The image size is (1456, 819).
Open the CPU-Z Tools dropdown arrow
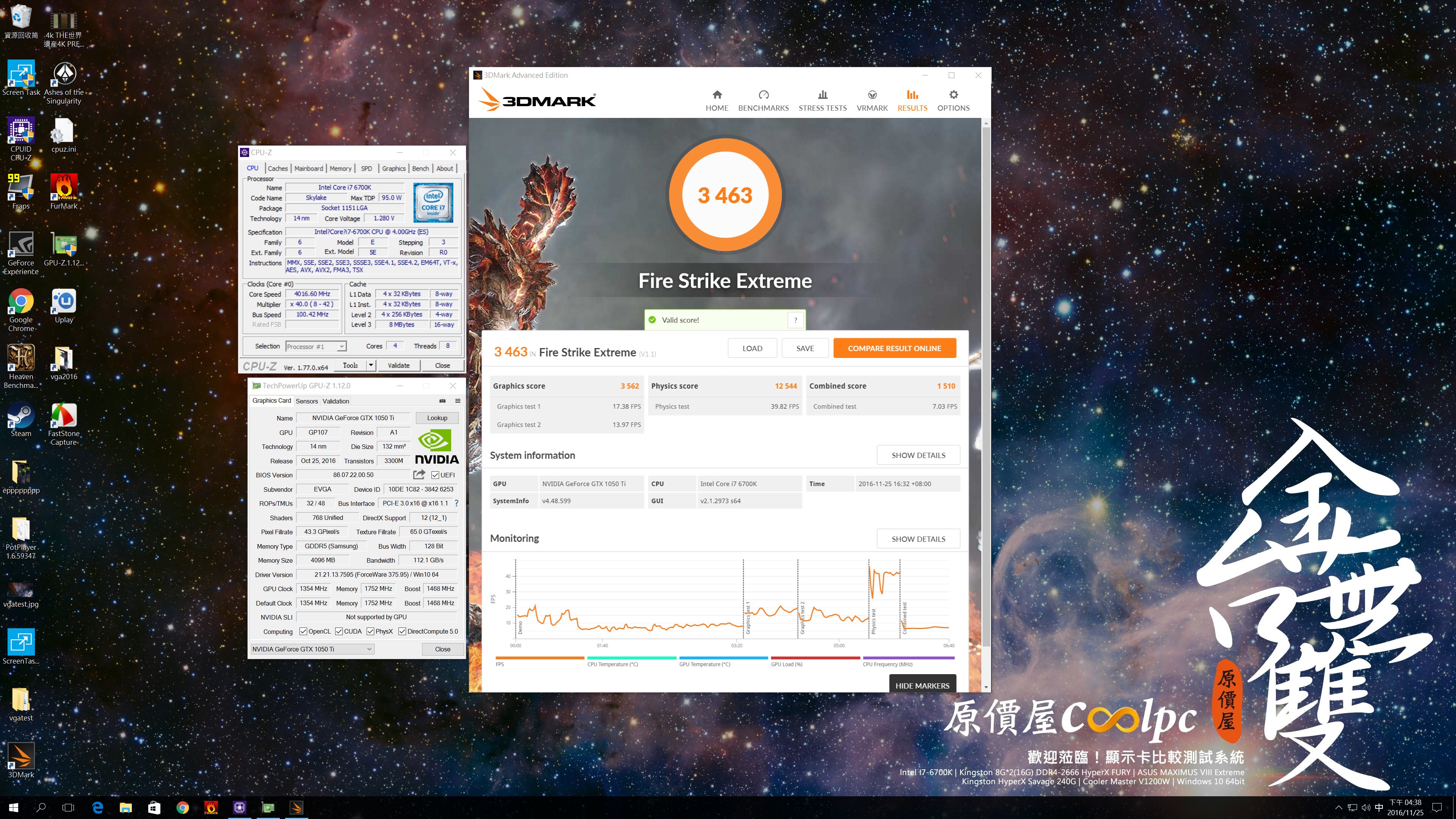[371, 366]
